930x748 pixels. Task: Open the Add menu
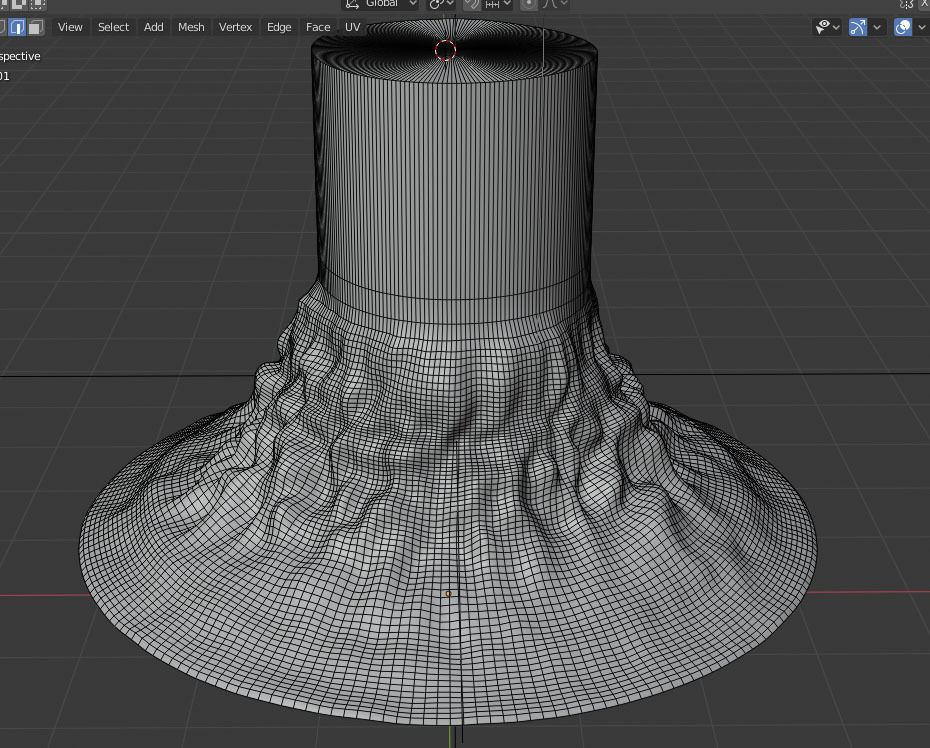pyautogui.click(x=154, y=27)
